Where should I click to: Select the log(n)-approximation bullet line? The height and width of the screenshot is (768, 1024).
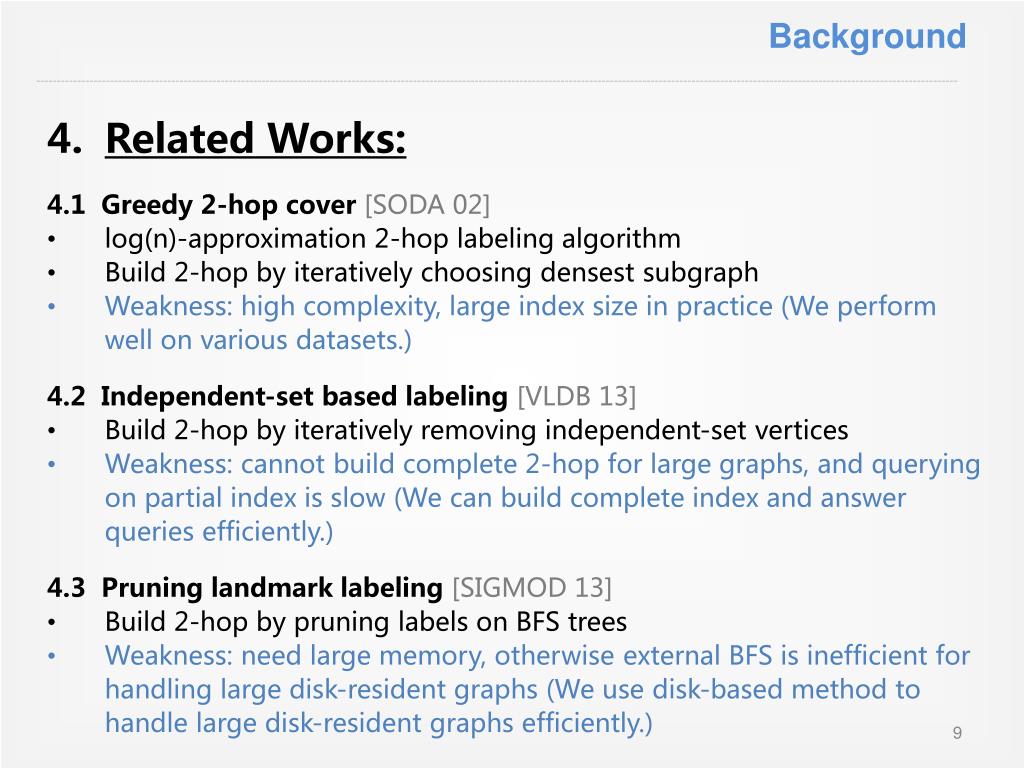pyautogui.click(x=392, y=238)
